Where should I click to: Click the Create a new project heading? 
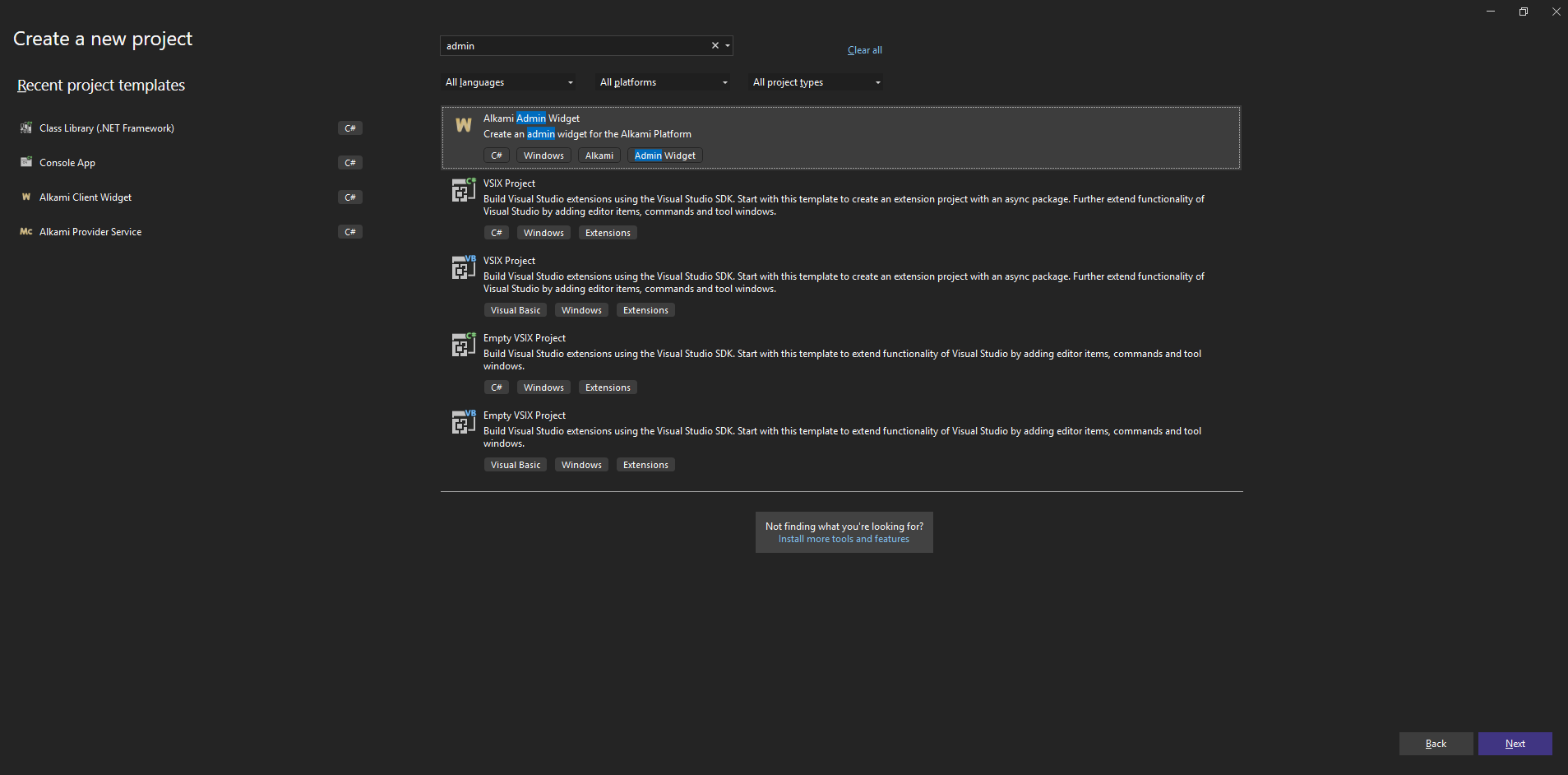(x=103, y=39)
